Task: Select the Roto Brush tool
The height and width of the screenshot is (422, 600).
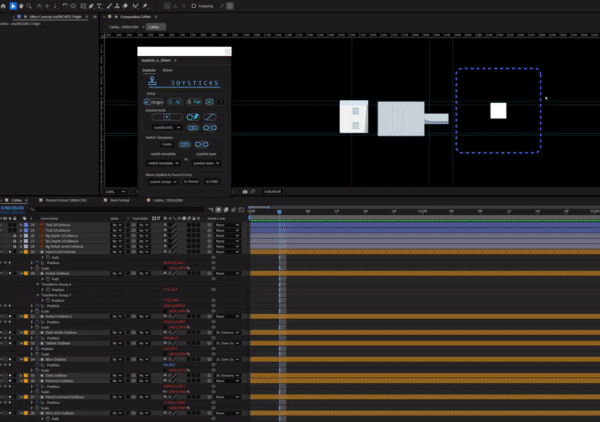Action: pos(135,6)
